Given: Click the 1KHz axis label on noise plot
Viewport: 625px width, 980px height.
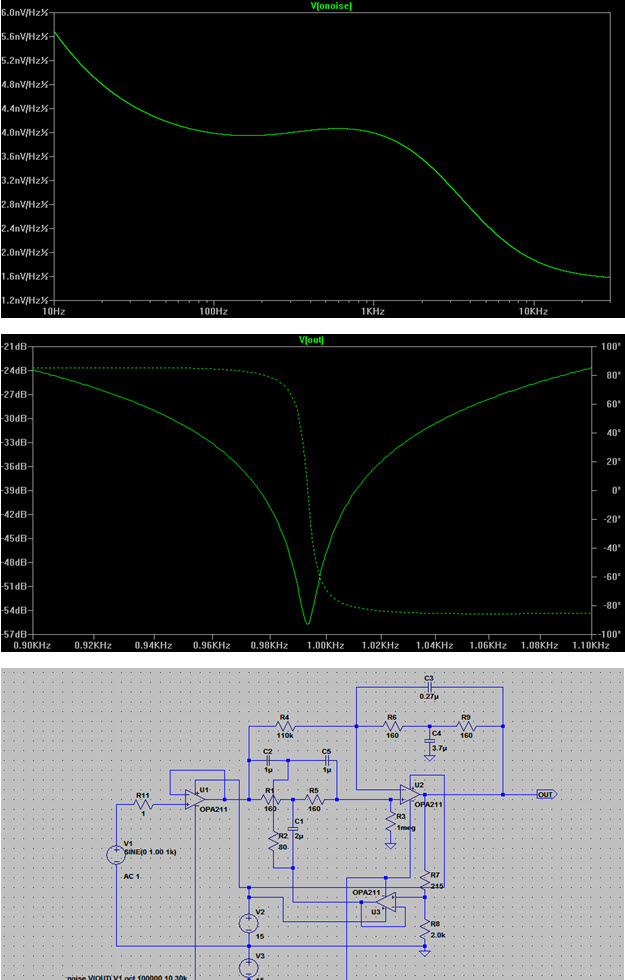Looking at the screenshot, I should (x=372, y=311).
